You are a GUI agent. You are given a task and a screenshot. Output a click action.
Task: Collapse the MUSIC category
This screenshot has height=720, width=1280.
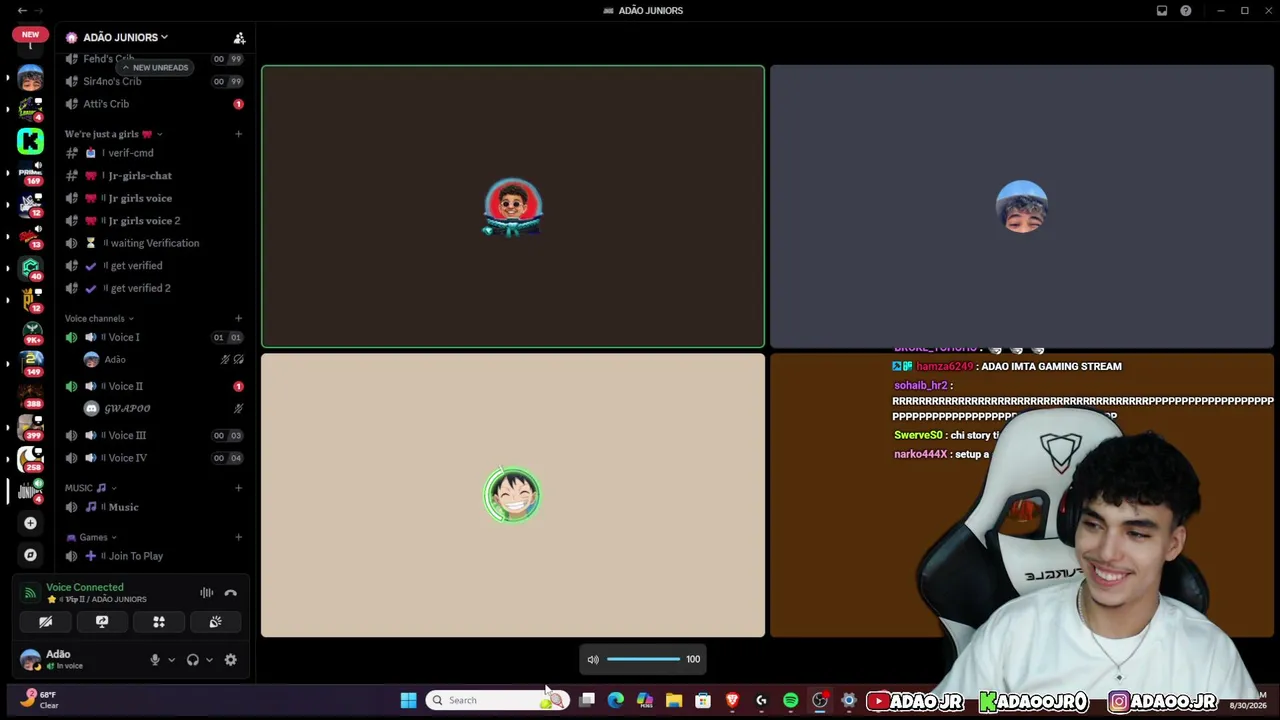(90, 488)
